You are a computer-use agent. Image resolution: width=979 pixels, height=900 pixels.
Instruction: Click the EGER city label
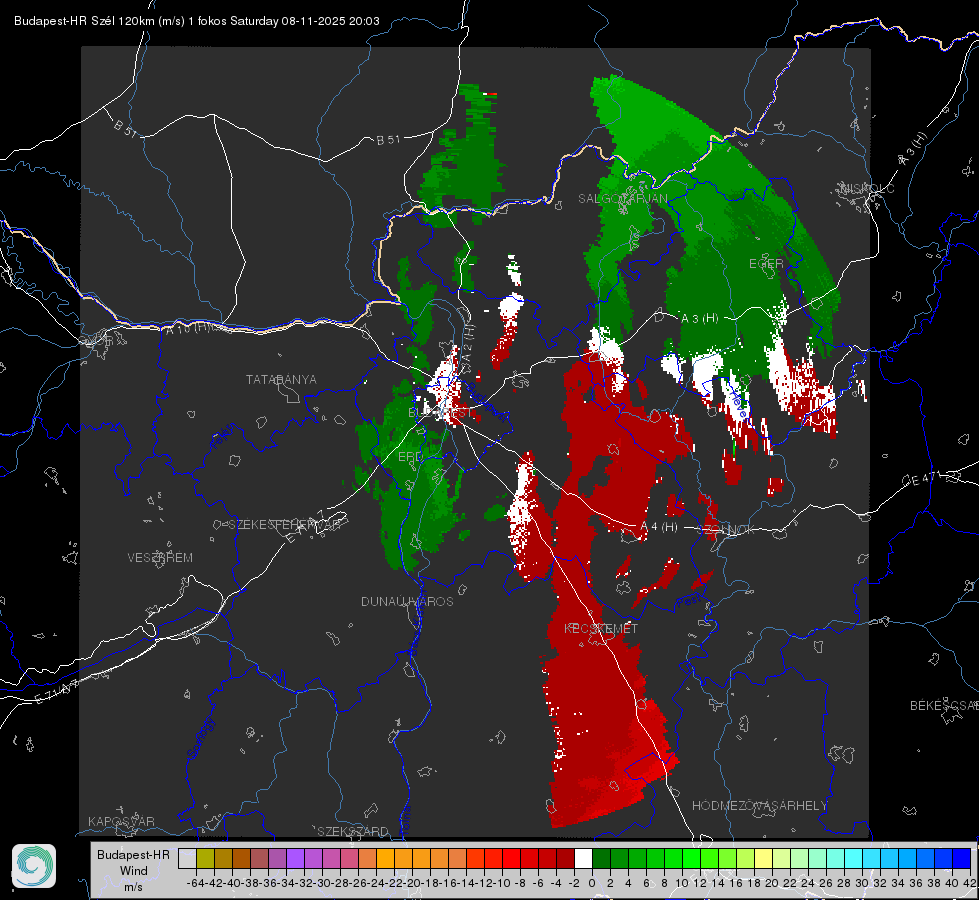tap(766, 264)
